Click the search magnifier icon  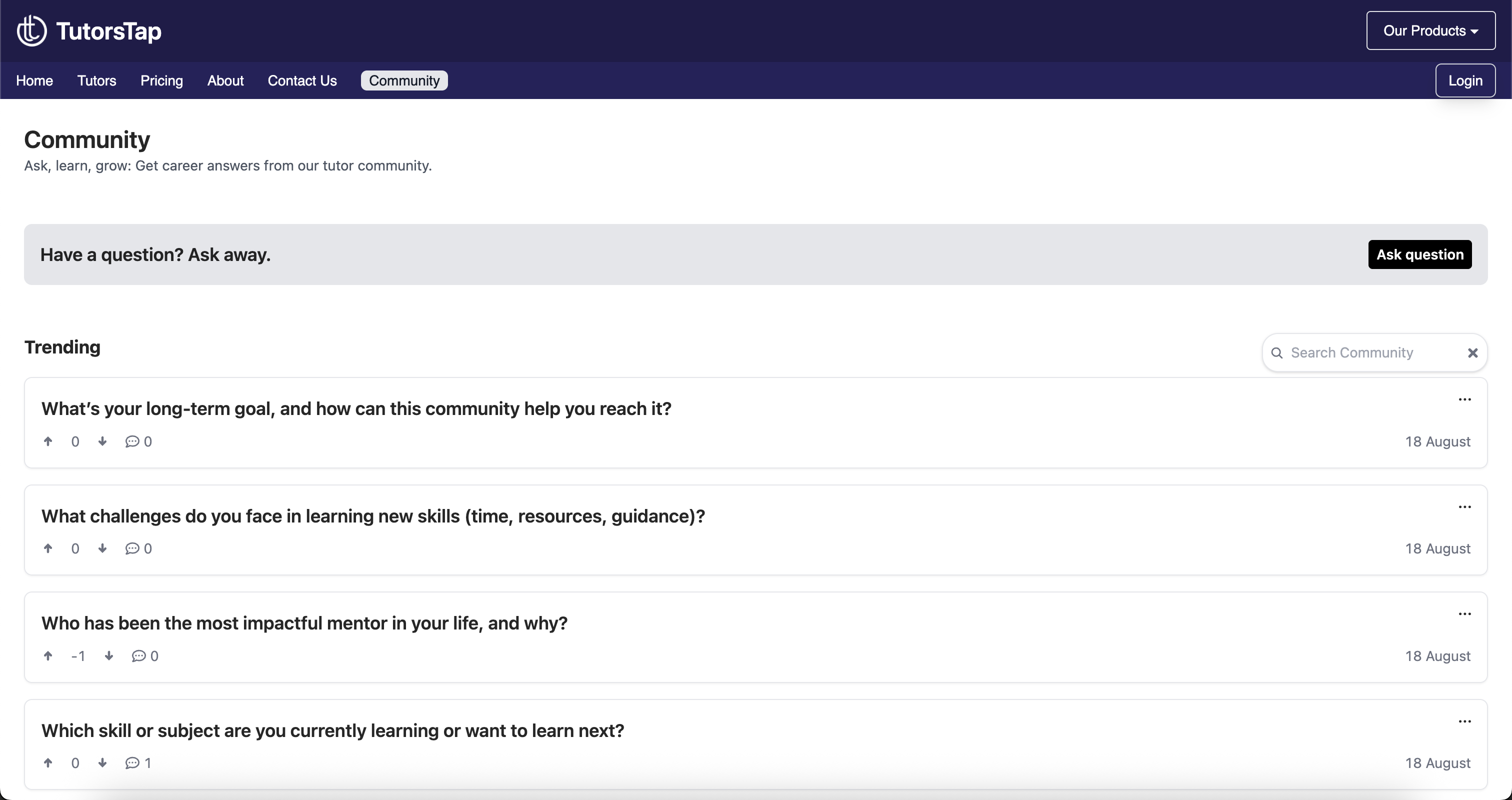click(1276, 353)
